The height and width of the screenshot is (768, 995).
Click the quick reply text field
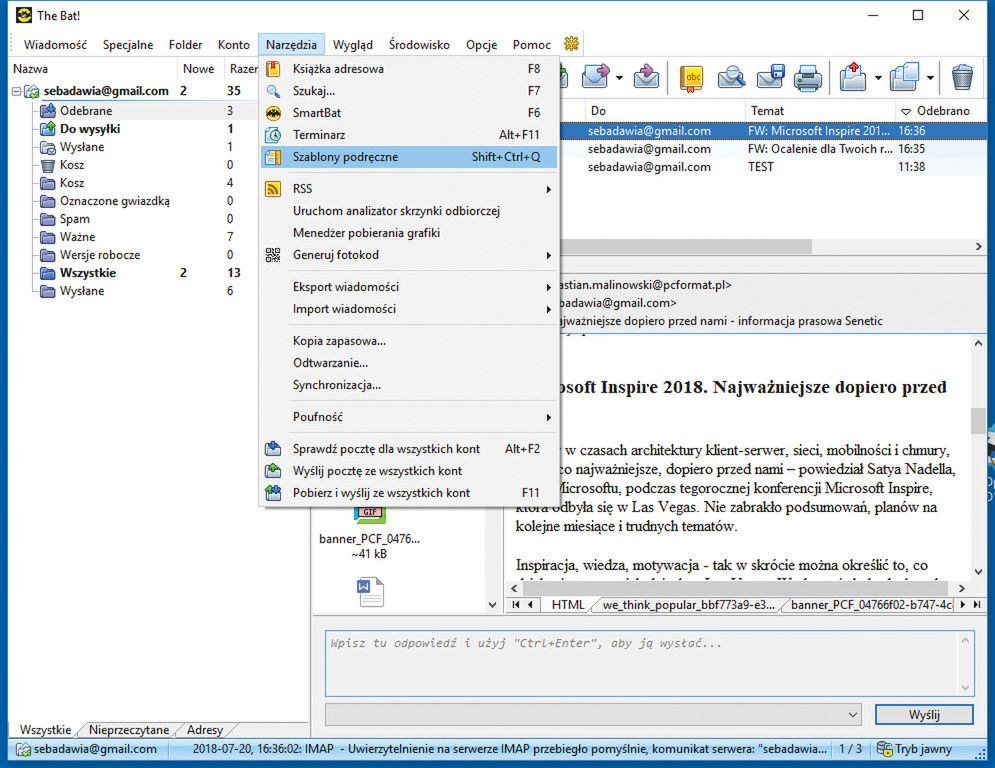click(x=648, y=662)
